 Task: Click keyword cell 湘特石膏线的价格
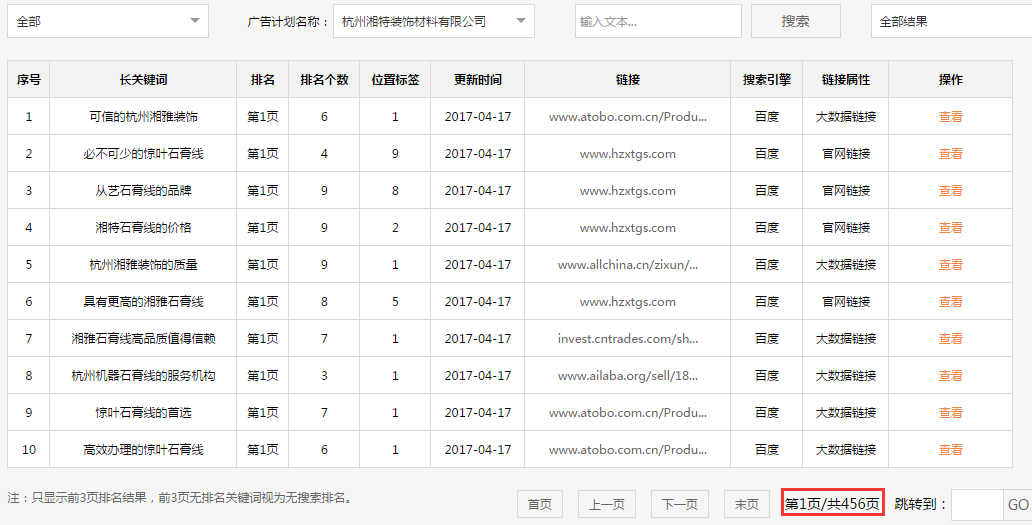pos(143,228)
